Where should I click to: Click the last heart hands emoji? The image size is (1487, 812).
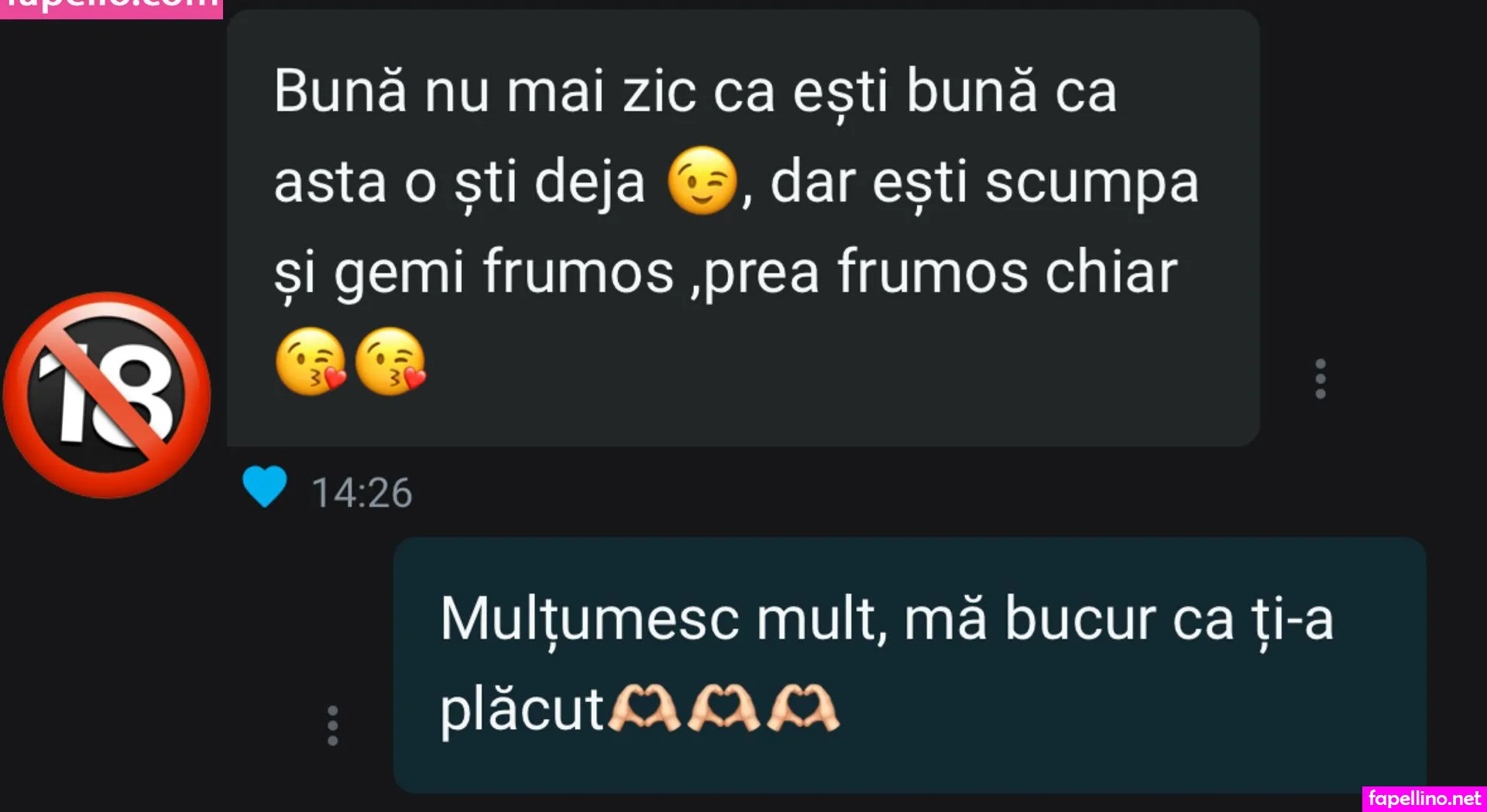[803, 708]
